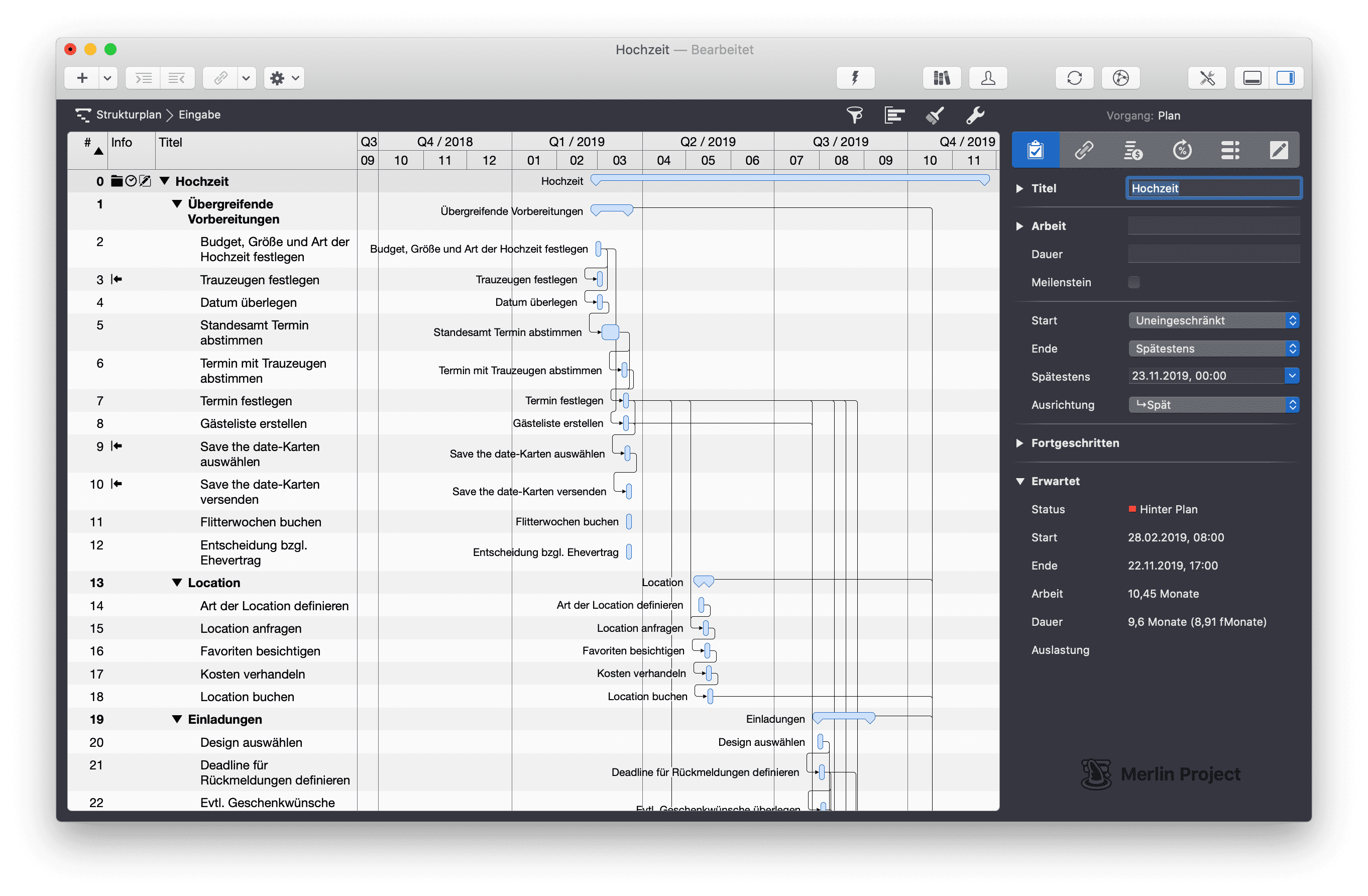Click the sync refresh toolbar icon
1368x896 pixels.
(1074, 78)
